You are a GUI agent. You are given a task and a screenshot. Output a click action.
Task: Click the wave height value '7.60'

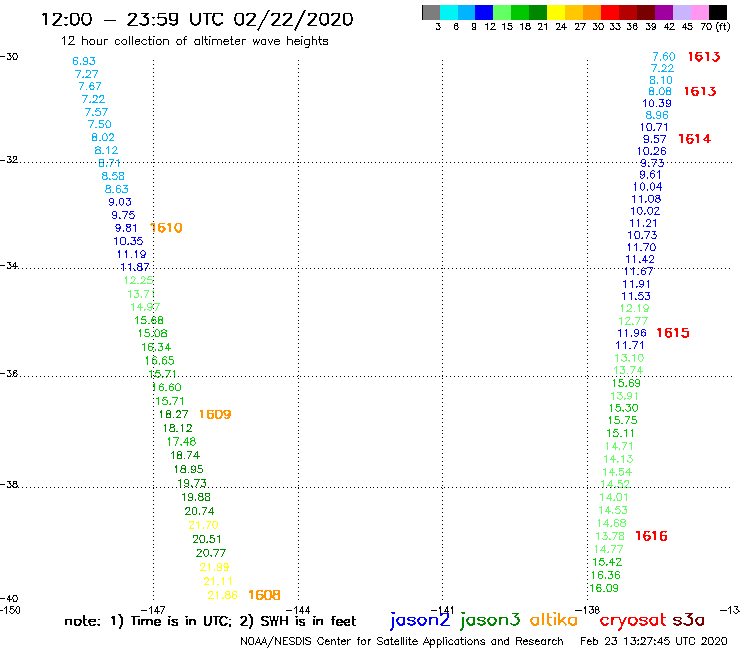(664, 57)
